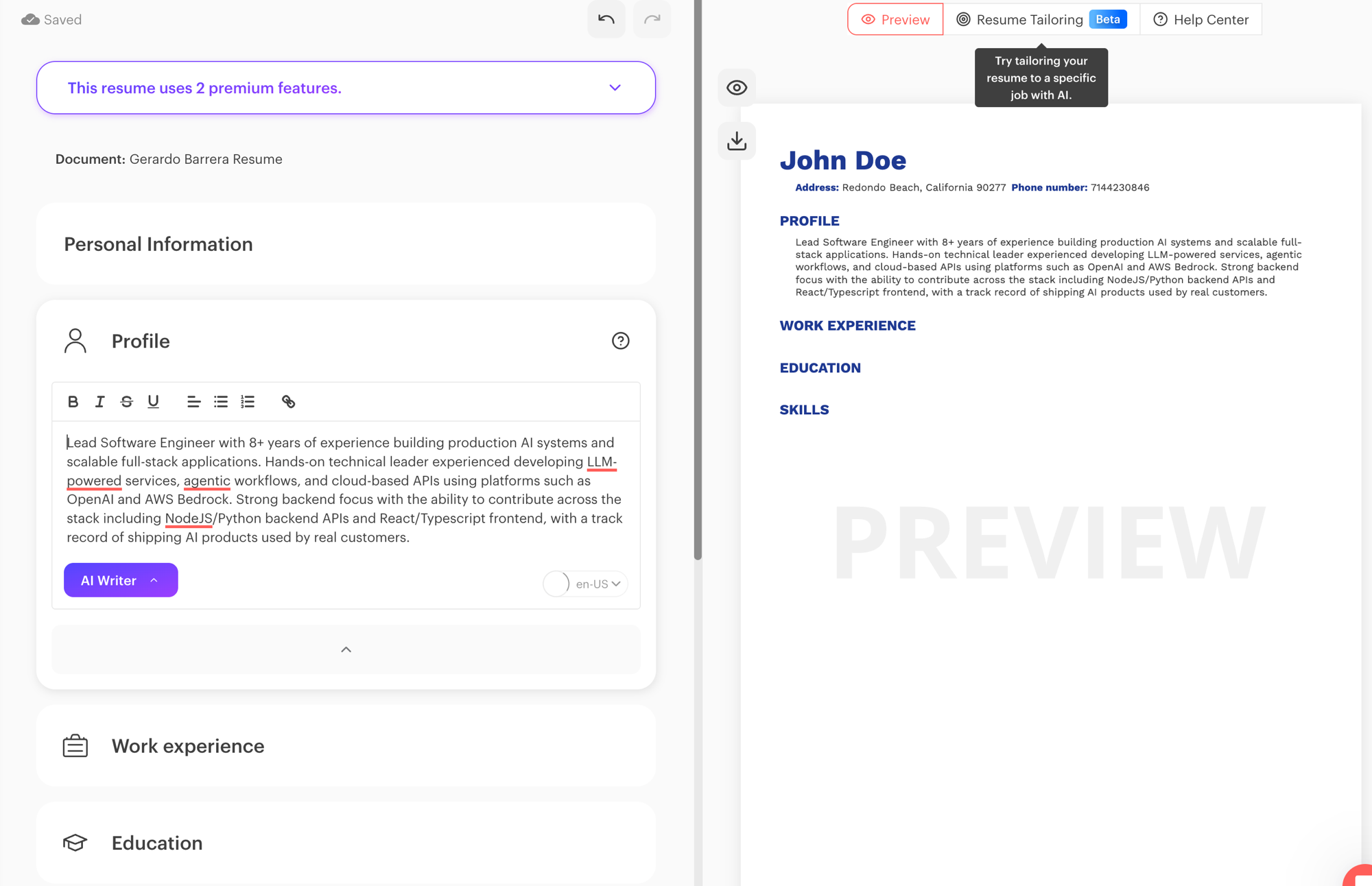Viewport: 1372px width, 886px height.
Task: Open text alignment options
Action: point(193,402)
